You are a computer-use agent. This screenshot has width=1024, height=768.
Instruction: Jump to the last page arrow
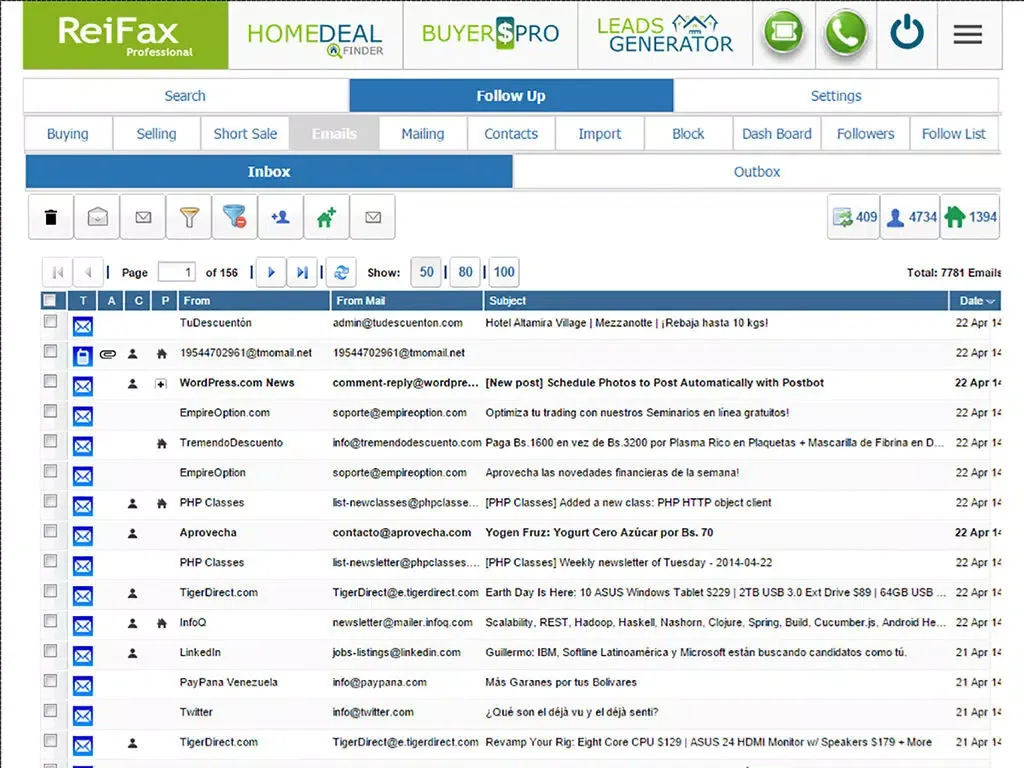tap(302, 272)
